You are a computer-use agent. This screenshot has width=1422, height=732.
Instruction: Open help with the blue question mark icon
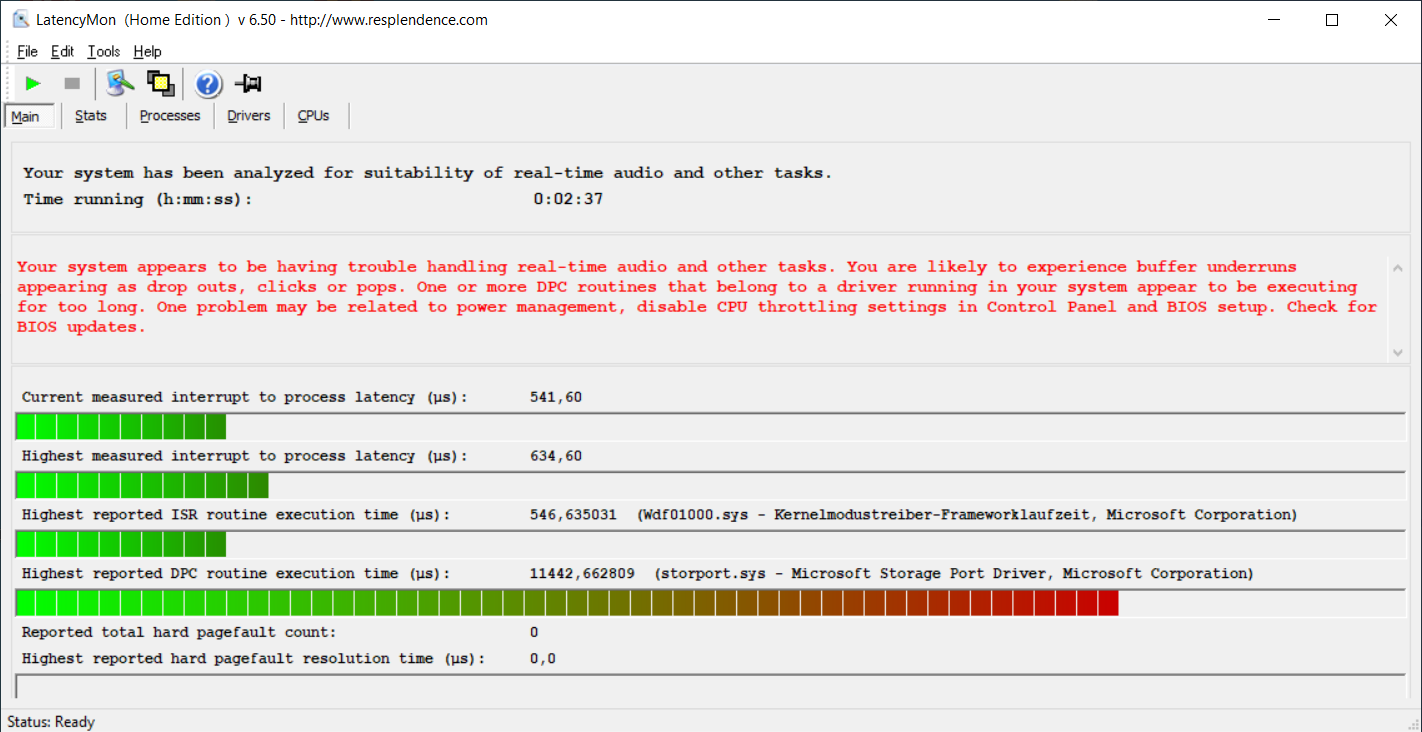coord(208,84)
